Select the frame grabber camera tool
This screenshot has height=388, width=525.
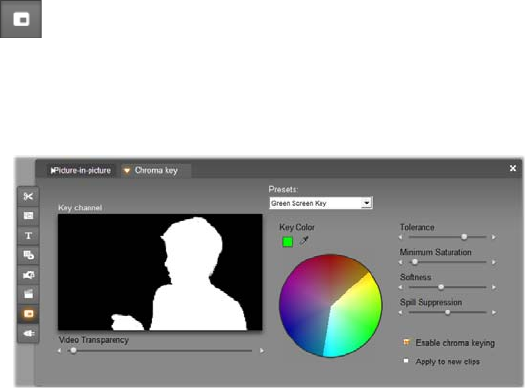pyautogui.click(x=28, y=275)
